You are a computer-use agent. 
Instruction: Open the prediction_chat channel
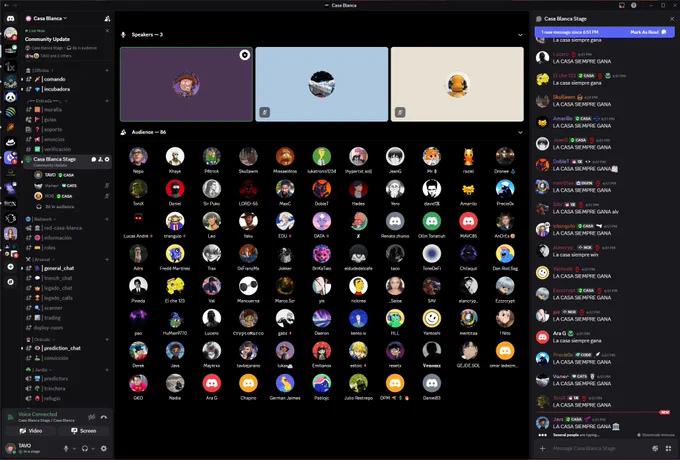click(x=68, y=348)
